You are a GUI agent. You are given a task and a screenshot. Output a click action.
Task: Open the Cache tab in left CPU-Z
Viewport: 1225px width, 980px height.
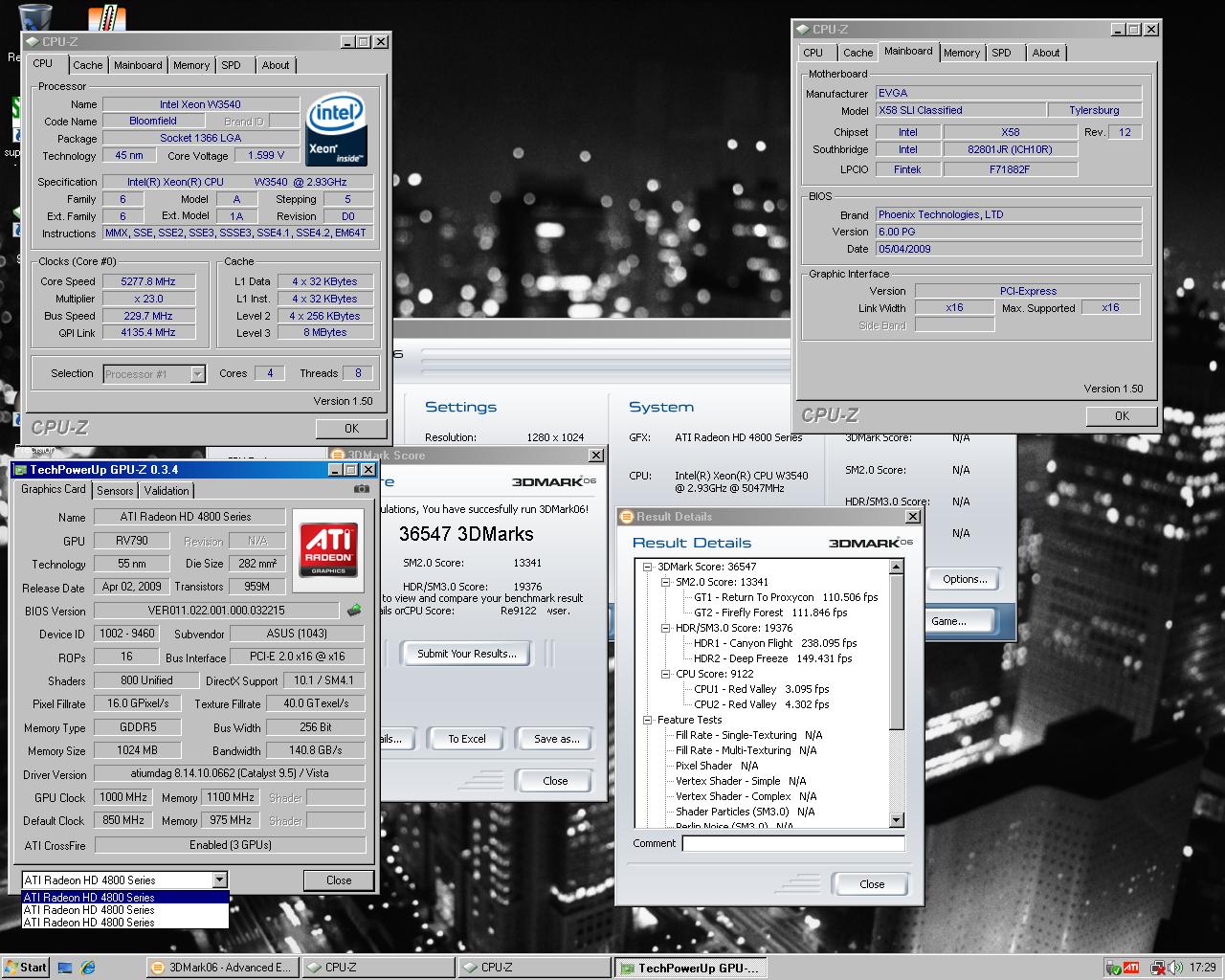coord(87,65)
